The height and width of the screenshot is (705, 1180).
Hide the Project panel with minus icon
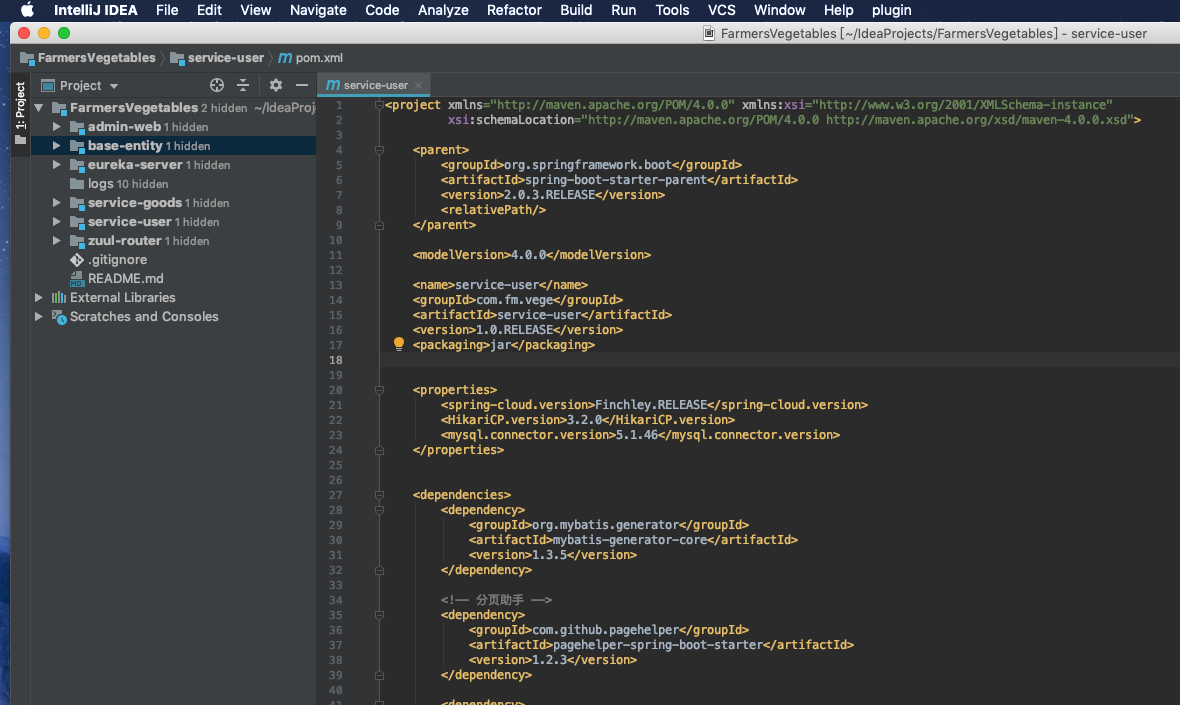302,86
